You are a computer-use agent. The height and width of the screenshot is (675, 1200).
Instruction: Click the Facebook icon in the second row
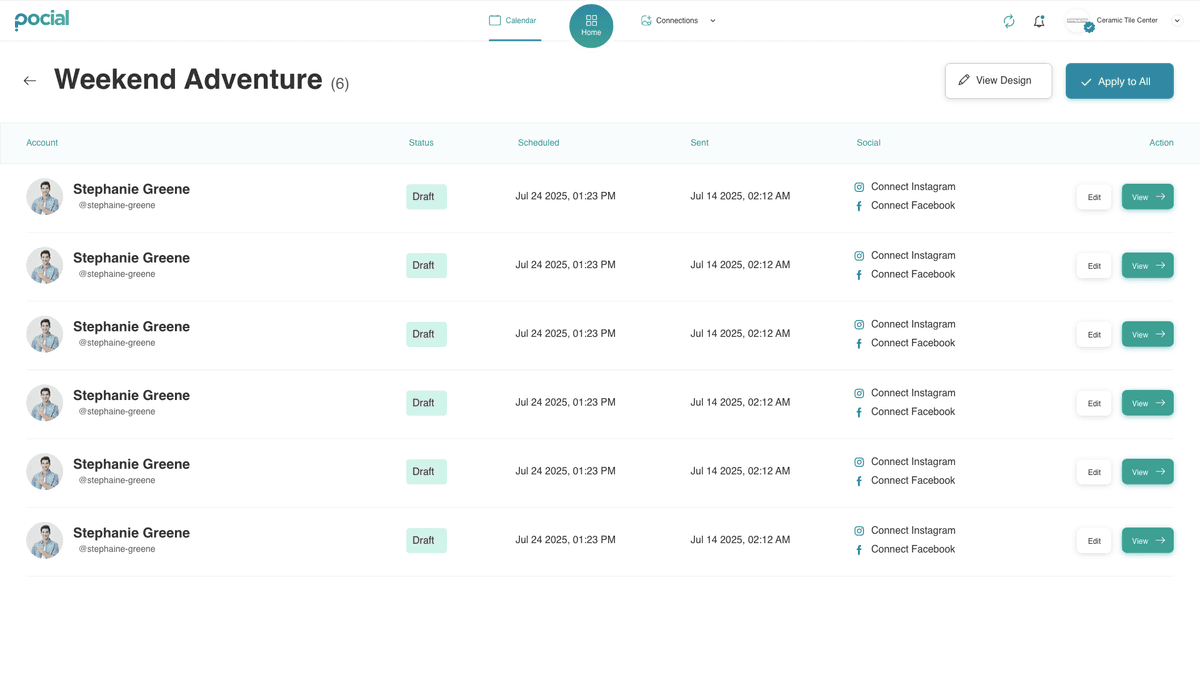click(859, 275)
